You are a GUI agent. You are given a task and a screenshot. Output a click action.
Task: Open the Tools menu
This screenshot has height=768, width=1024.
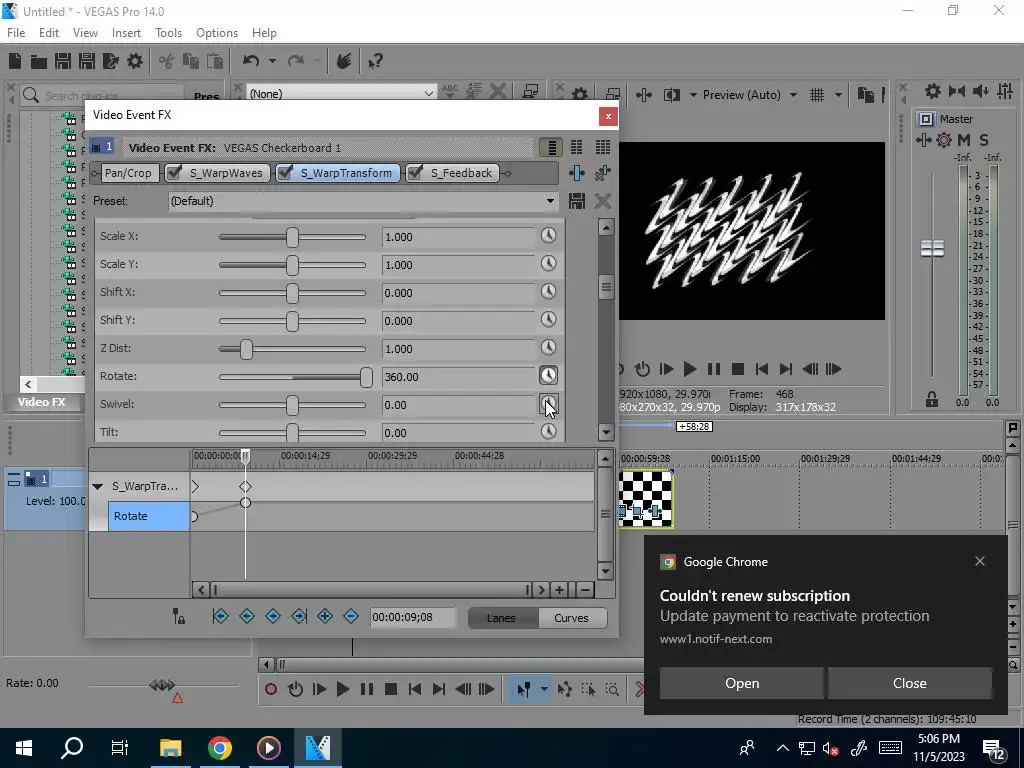click(x=168, y=33)
